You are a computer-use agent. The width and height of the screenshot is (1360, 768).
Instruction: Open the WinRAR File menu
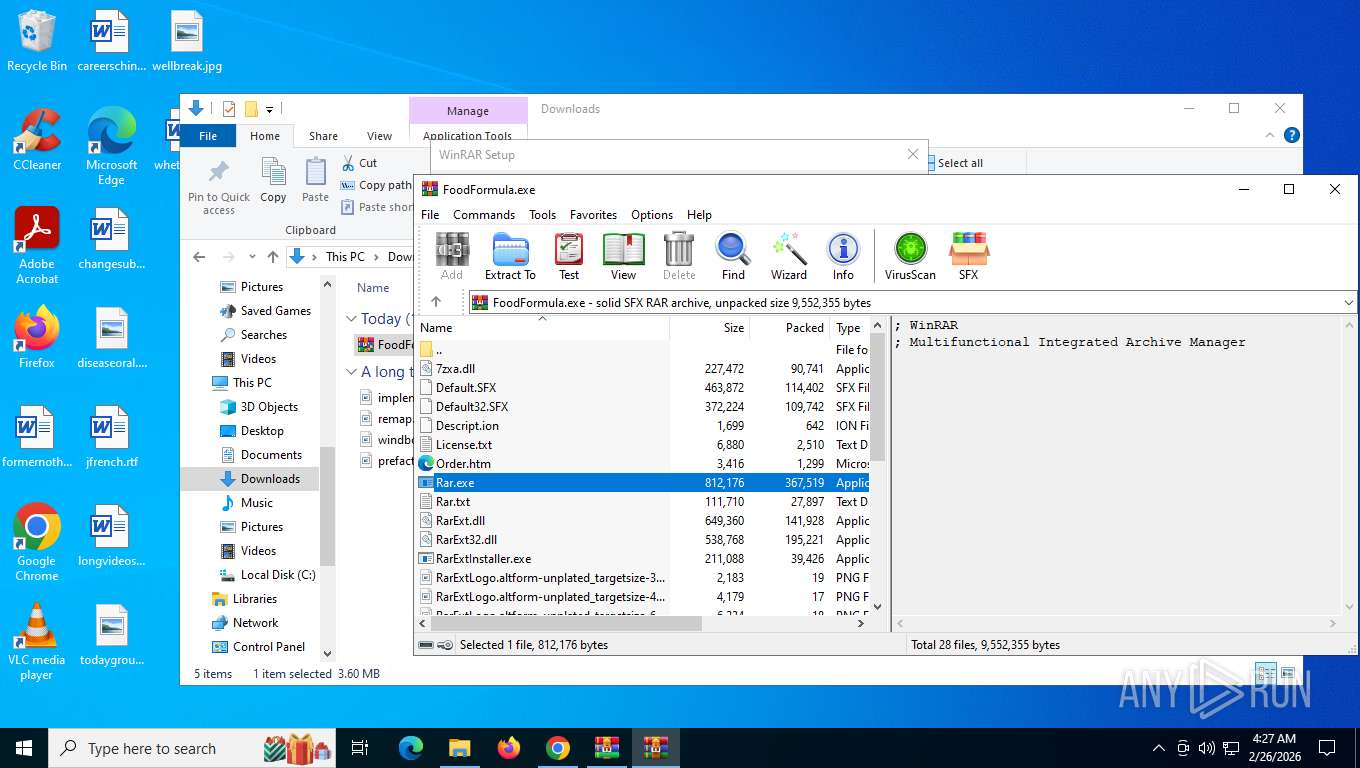(x=430, y=215)
